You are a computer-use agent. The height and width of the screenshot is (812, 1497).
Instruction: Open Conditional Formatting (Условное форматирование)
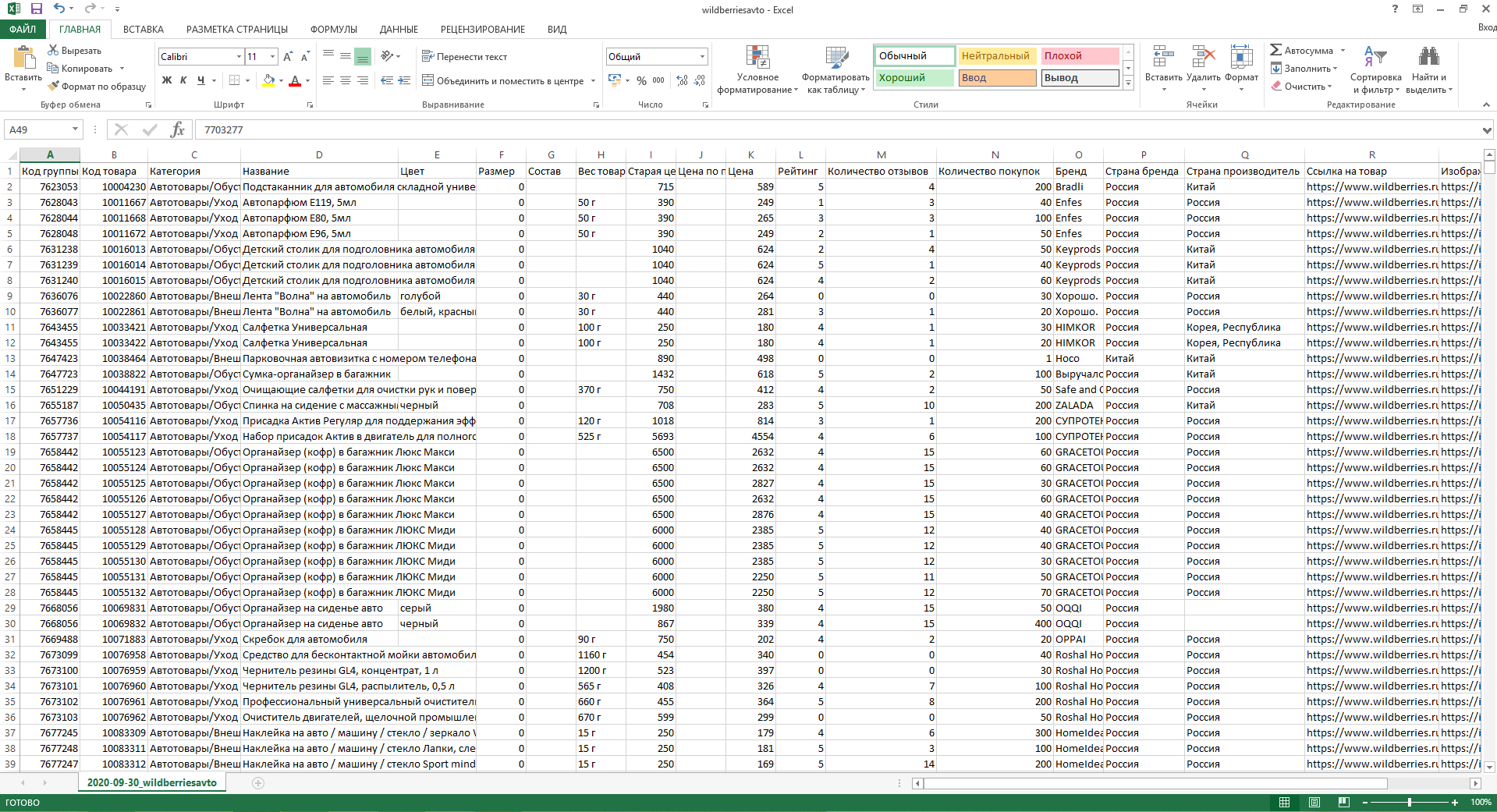coord(757,70)
